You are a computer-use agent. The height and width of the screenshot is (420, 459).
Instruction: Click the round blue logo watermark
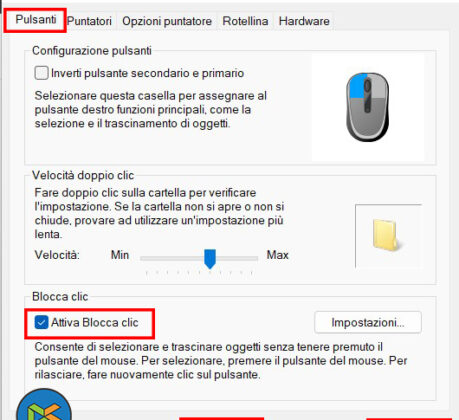pos(44,405)
